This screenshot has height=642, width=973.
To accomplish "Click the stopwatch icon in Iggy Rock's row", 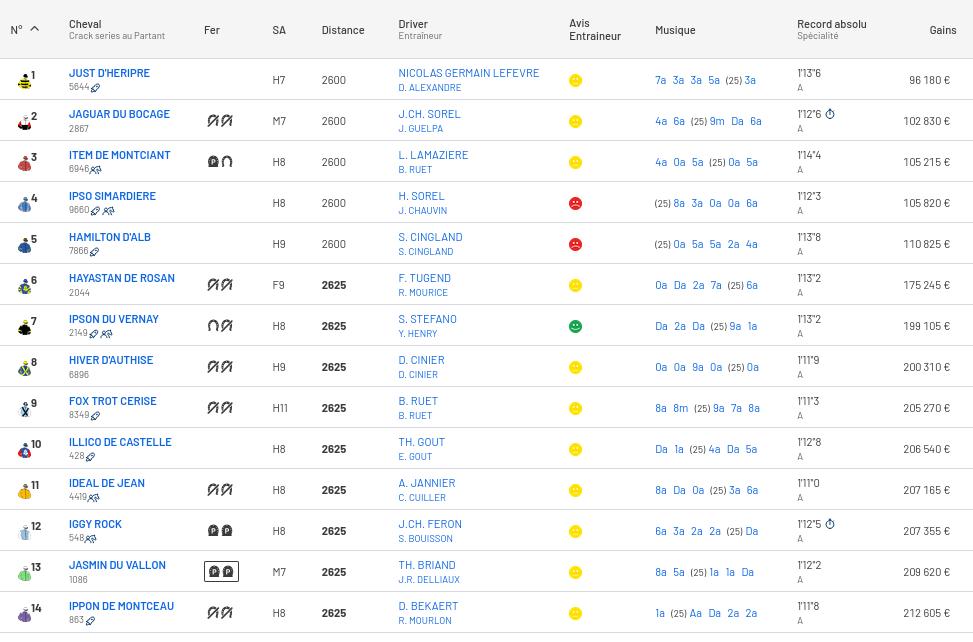I will click(x=830, y=524).
